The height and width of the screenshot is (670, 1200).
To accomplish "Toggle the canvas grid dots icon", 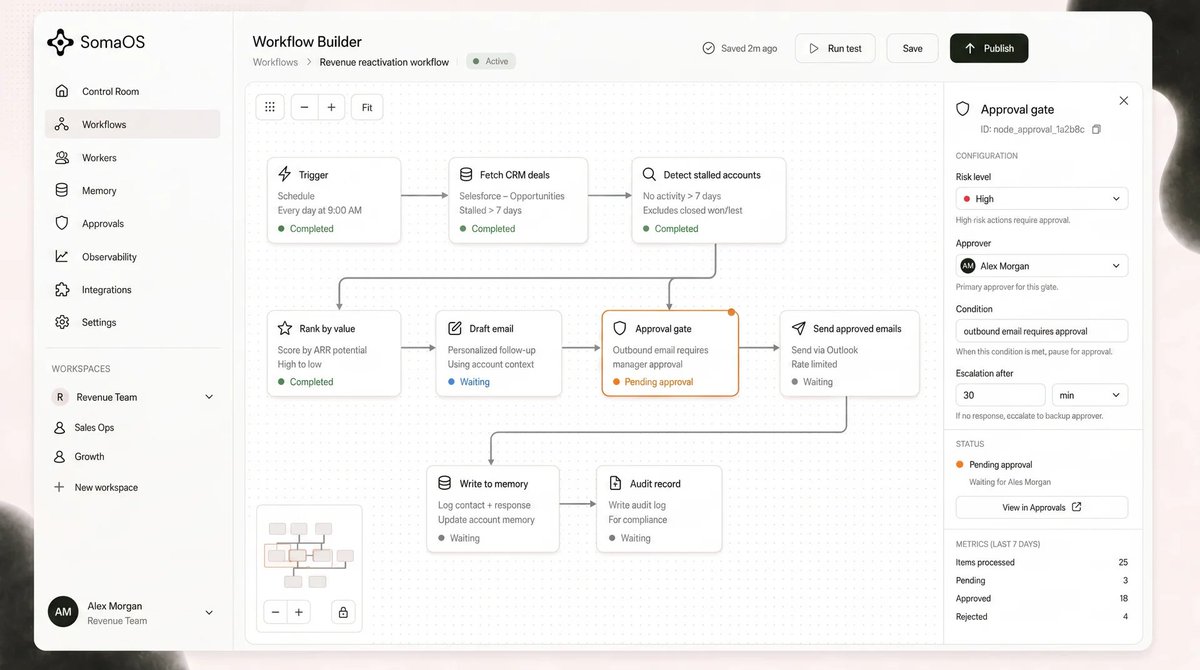I will point(270,107).
